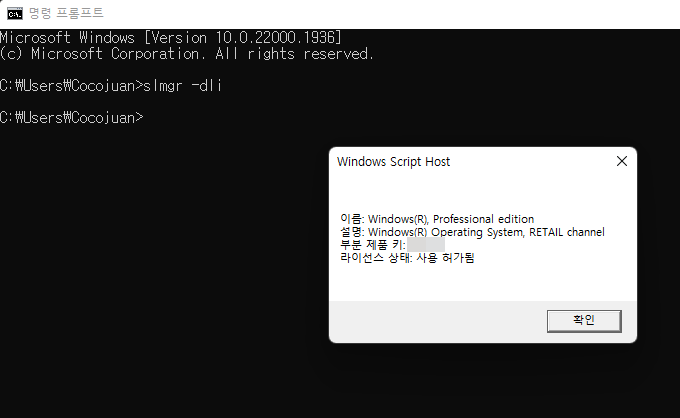Viewport: 680px width, 418px height.
Task: Click the Microsoft Windows version line
Action: (x=171, y=38)
